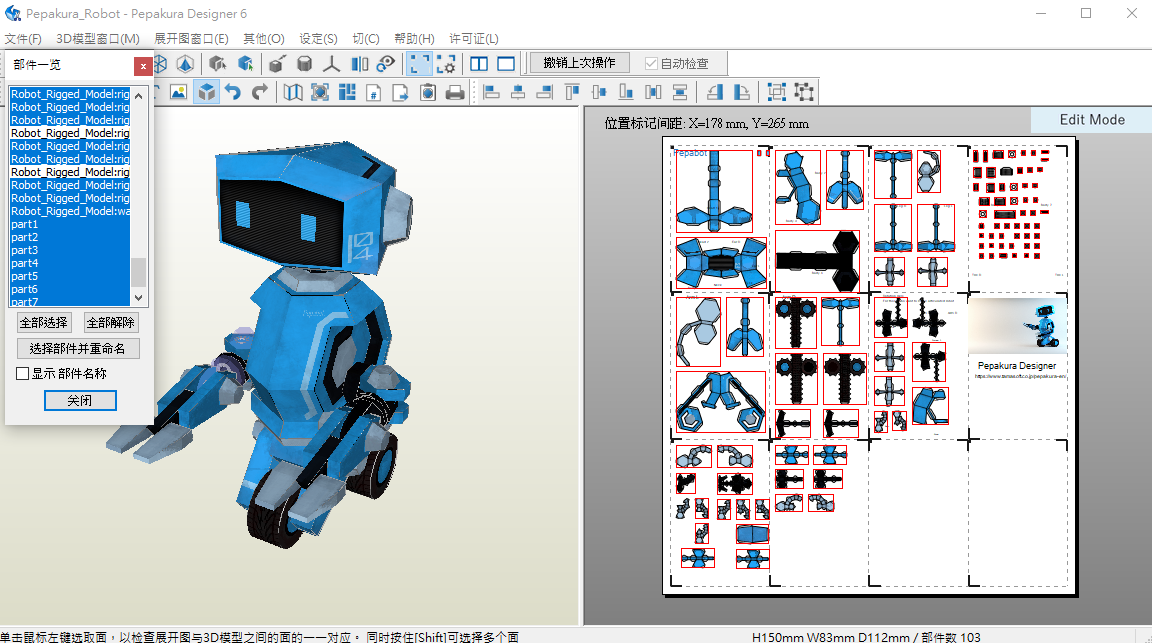Screen dimensions: 1152x643
Task: Toggle the 自动检查 checkbox
Action: pyautogui.click(x=652, y=63)
